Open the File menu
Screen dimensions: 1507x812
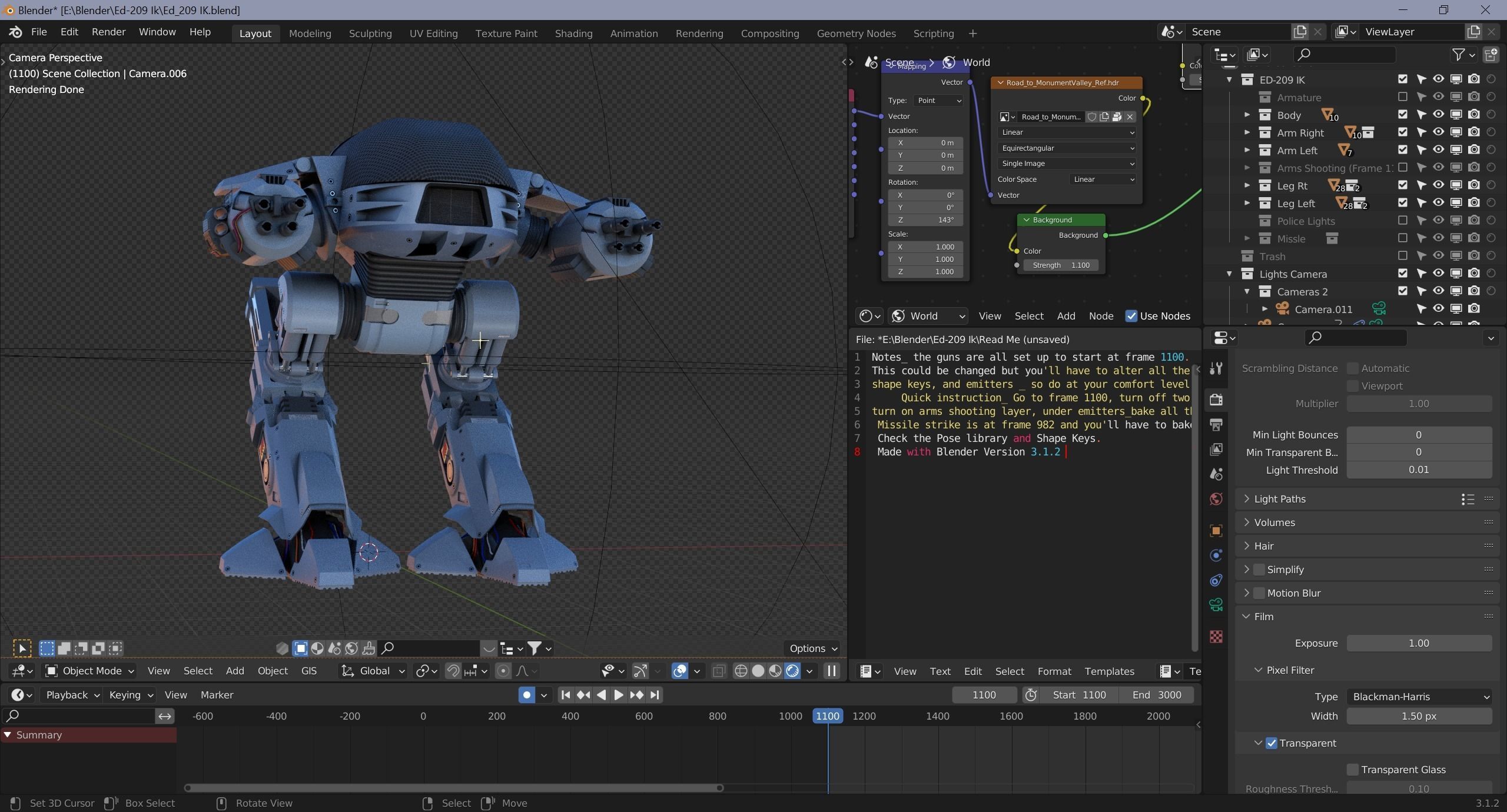point(39,32)
